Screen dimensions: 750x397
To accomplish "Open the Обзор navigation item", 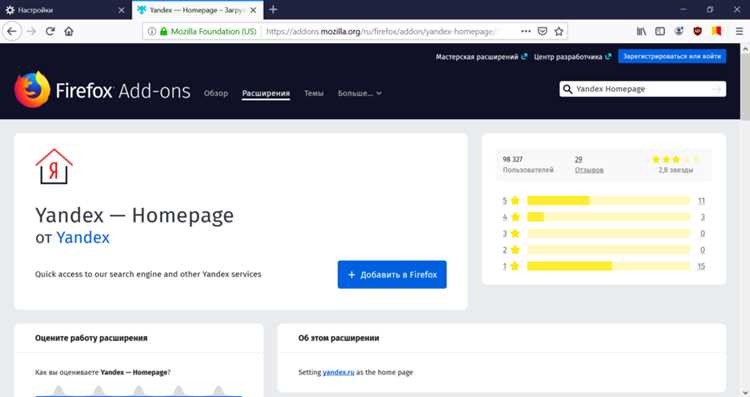I will (216, 93).
